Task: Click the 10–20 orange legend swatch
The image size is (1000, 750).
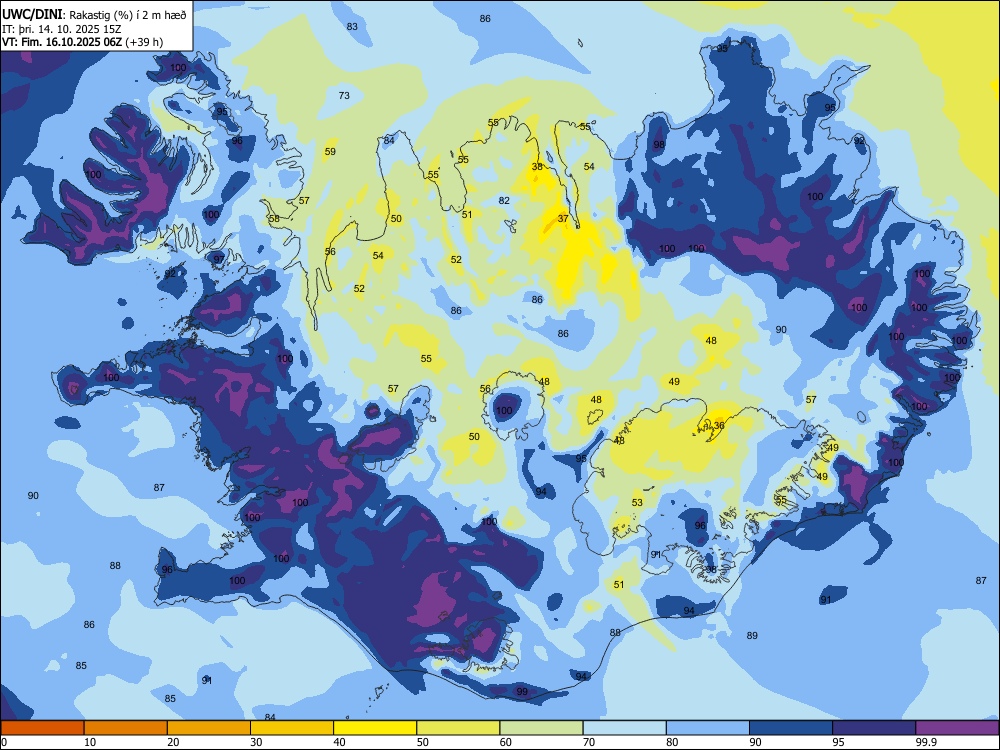Action: pos(126,728)
